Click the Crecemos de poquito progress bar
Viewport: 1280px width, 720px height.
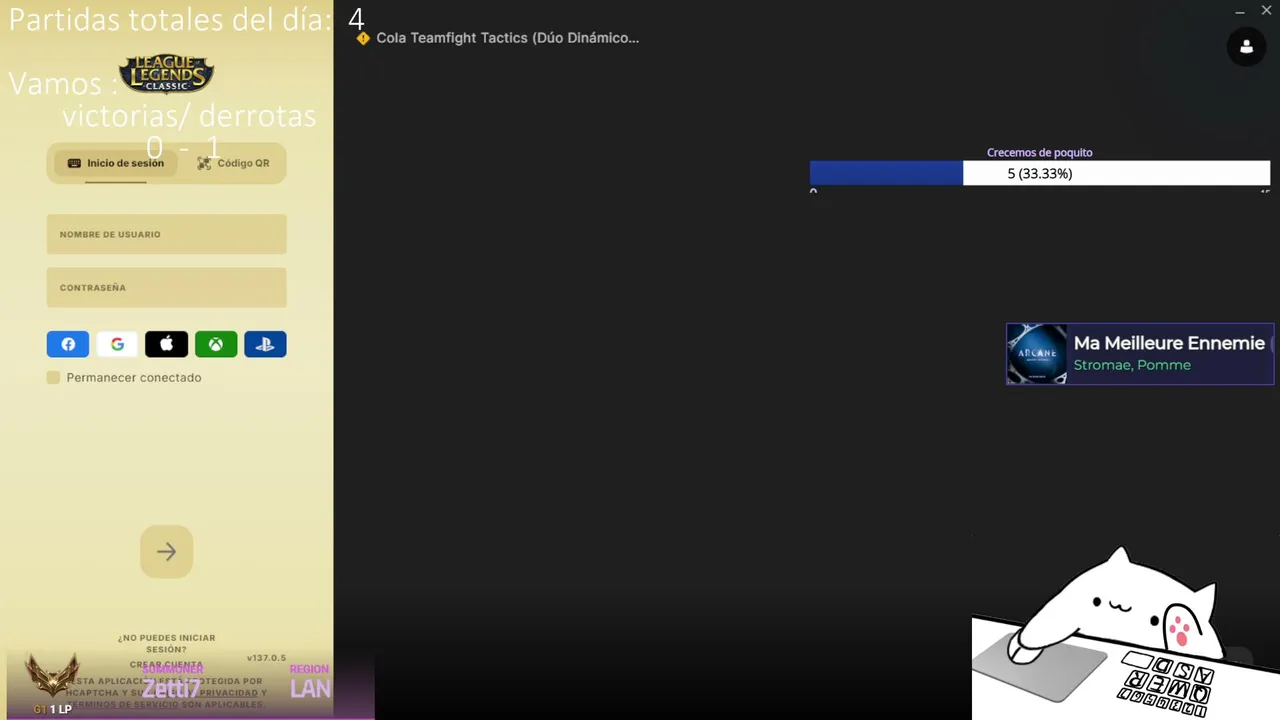[1040, 173]
